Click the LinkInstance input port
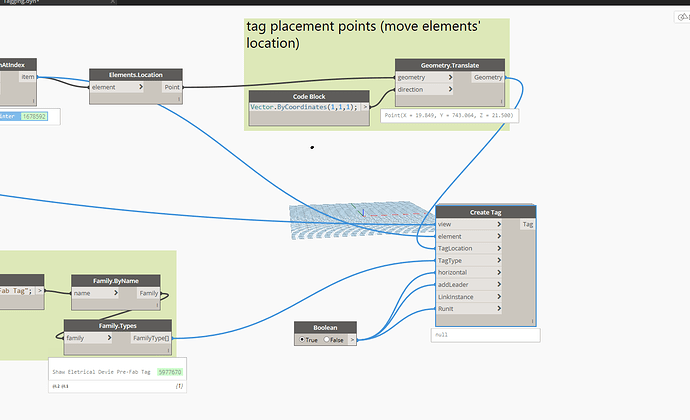Viewport: 690px width, 420px height. (470, 297)
